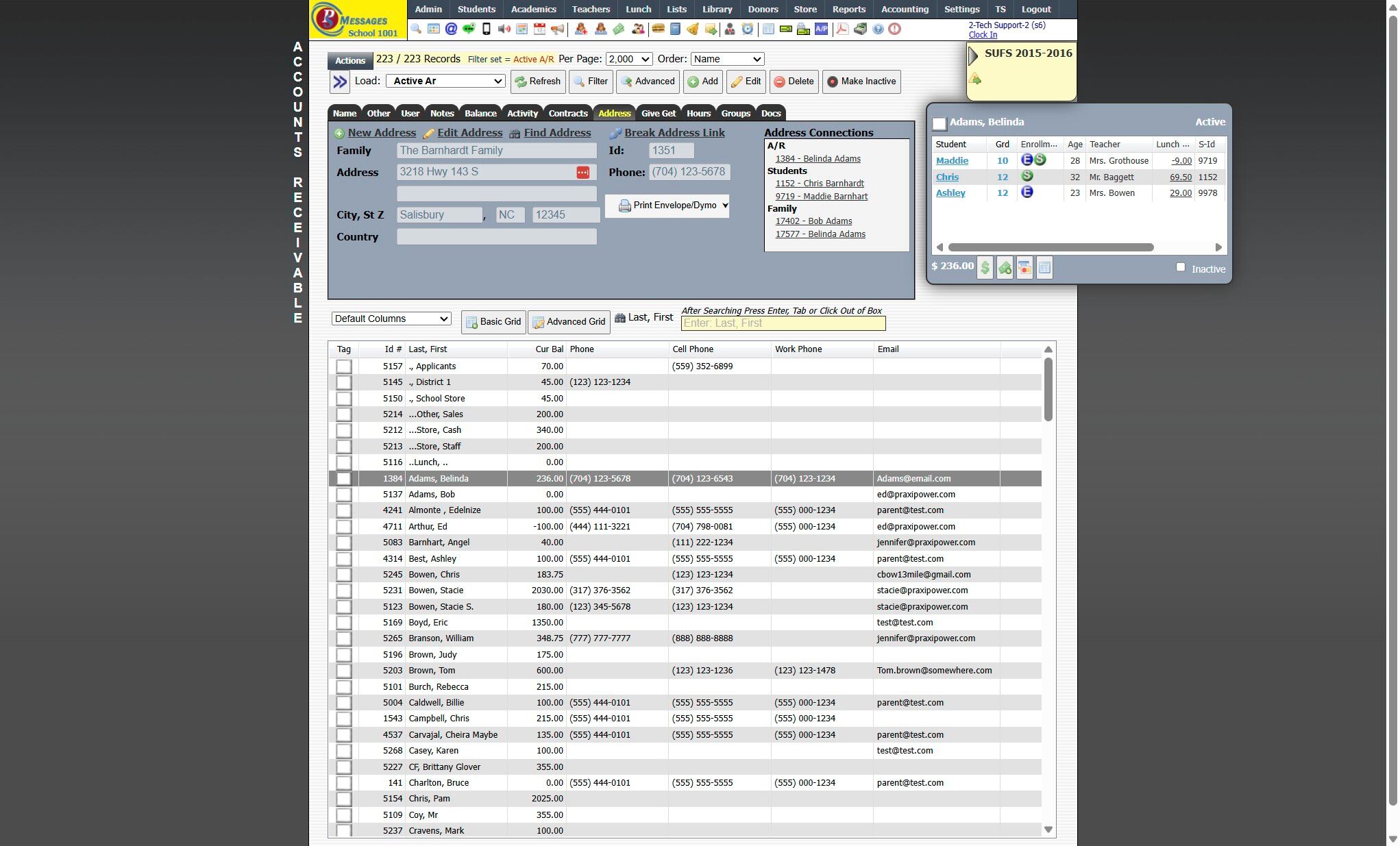The width and height of the screenshot is (1400, 846).
Task: Open the Default Columns dropdown
Action: (x=391, y=319)
